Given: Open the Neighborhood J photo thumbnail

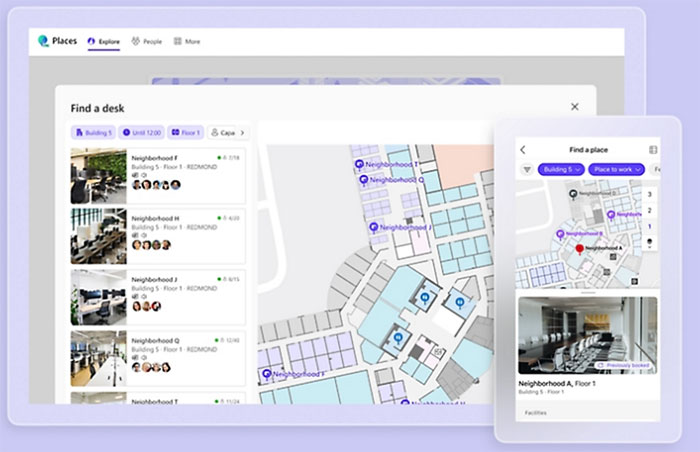Looking at the screenshot, I should coord(99,297).
